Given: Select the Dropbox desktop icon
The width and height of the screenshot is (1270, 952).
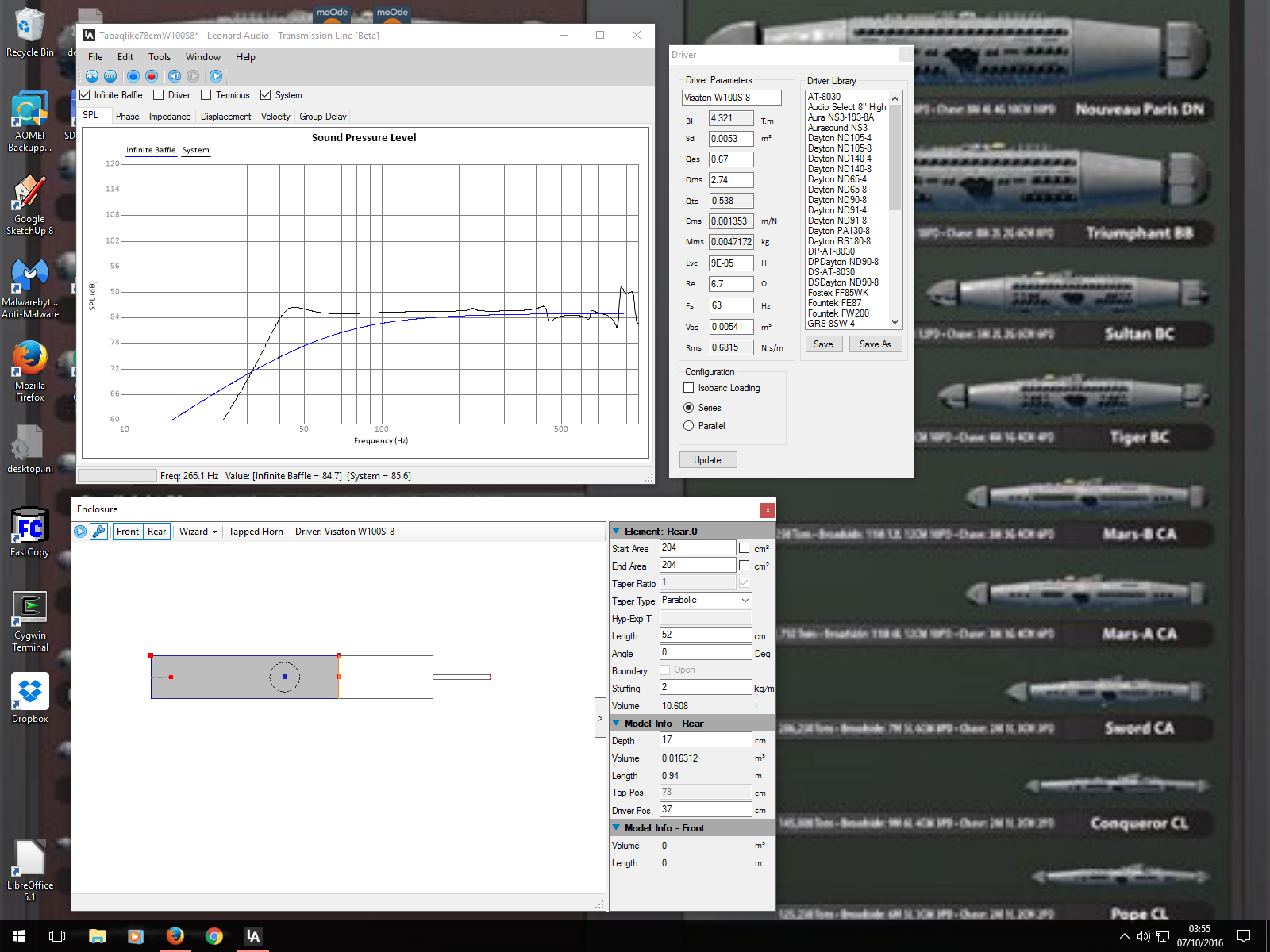Looking at the screenshot, I should coord(30,699).
